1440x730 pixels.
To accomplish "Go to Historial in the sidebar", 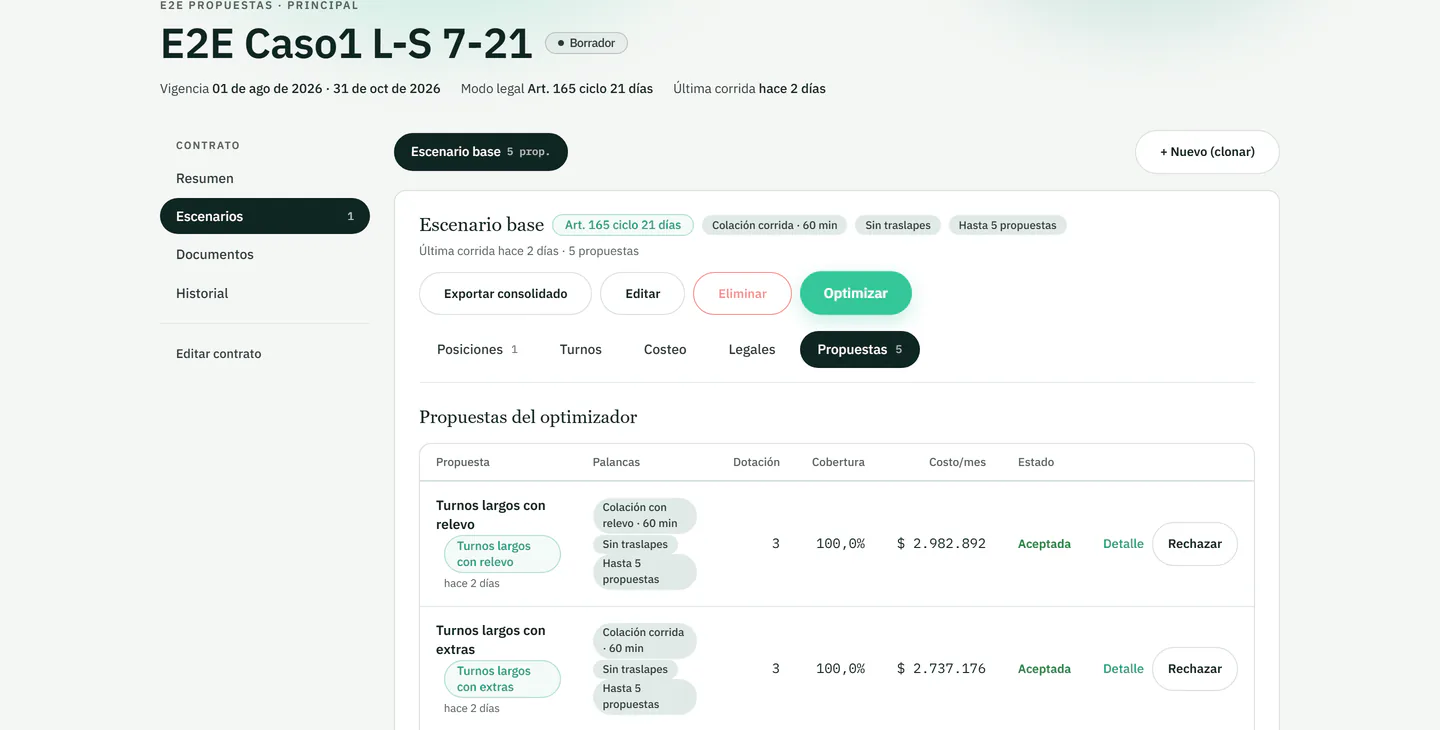I will (x=264, y=293).
